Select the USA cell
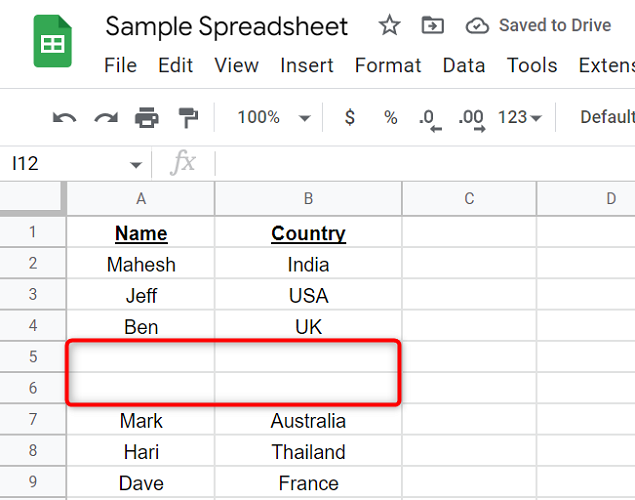The width and height of the screenshot is (635, 500). [x=308, y=294]
